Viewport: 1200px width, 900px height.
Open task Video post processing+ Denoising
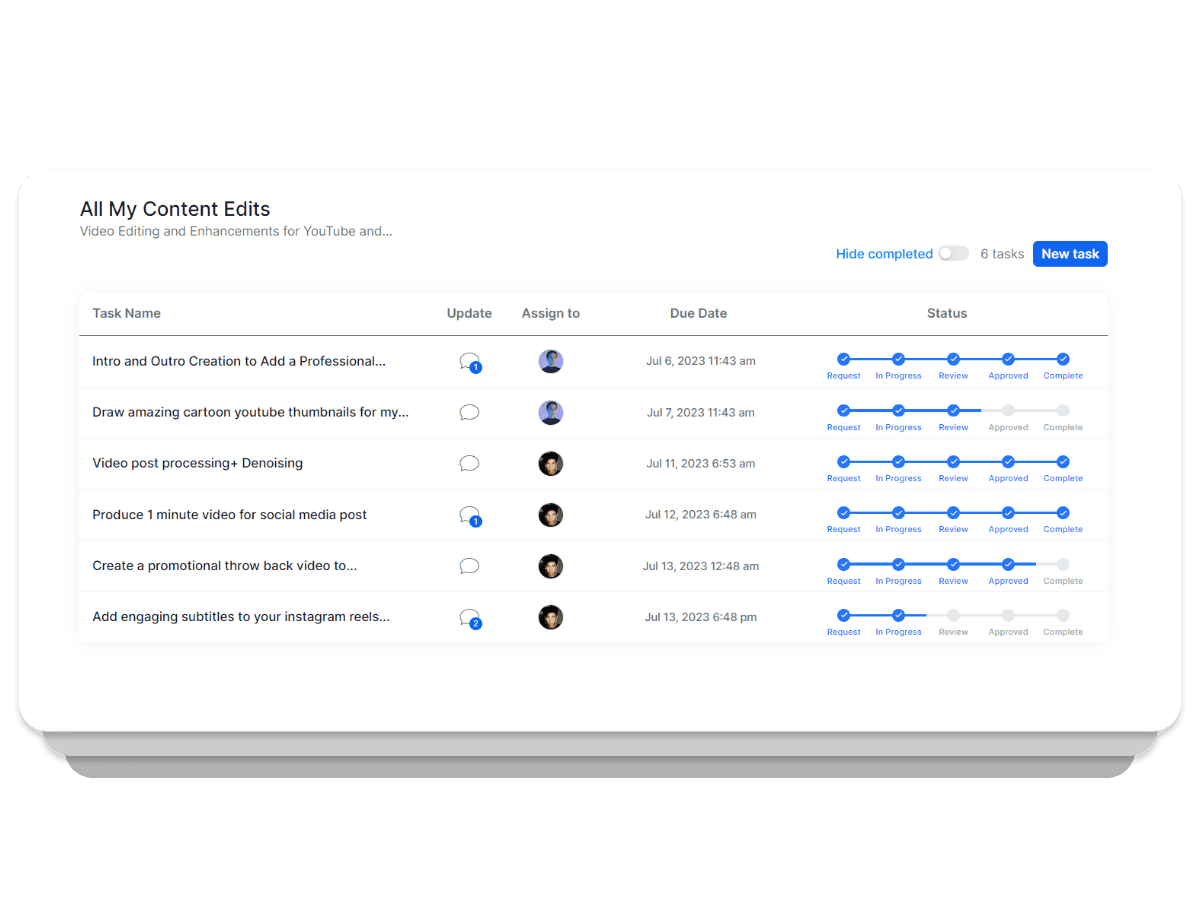click(197, 463)
